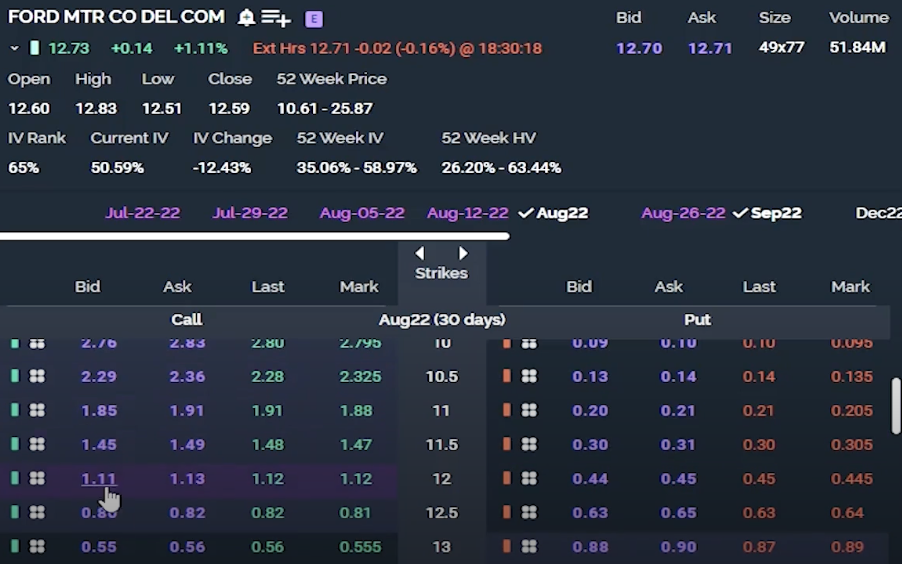This screenshot has height=564, width=902.
Task: Open put grid icon for strike 10.5
Action: (x=529, y=376)
